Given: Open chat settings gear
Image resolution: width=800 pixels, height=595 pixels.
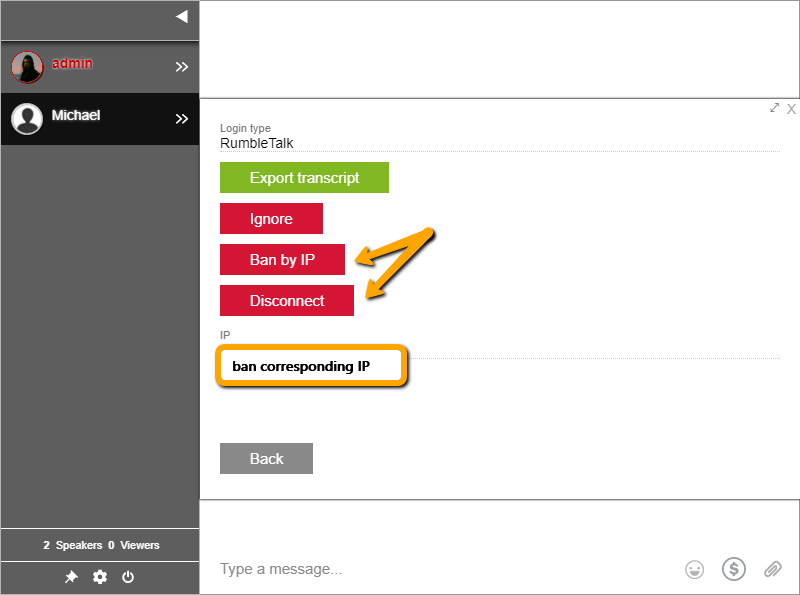Looking at the screenshot, I should [100, 577].
